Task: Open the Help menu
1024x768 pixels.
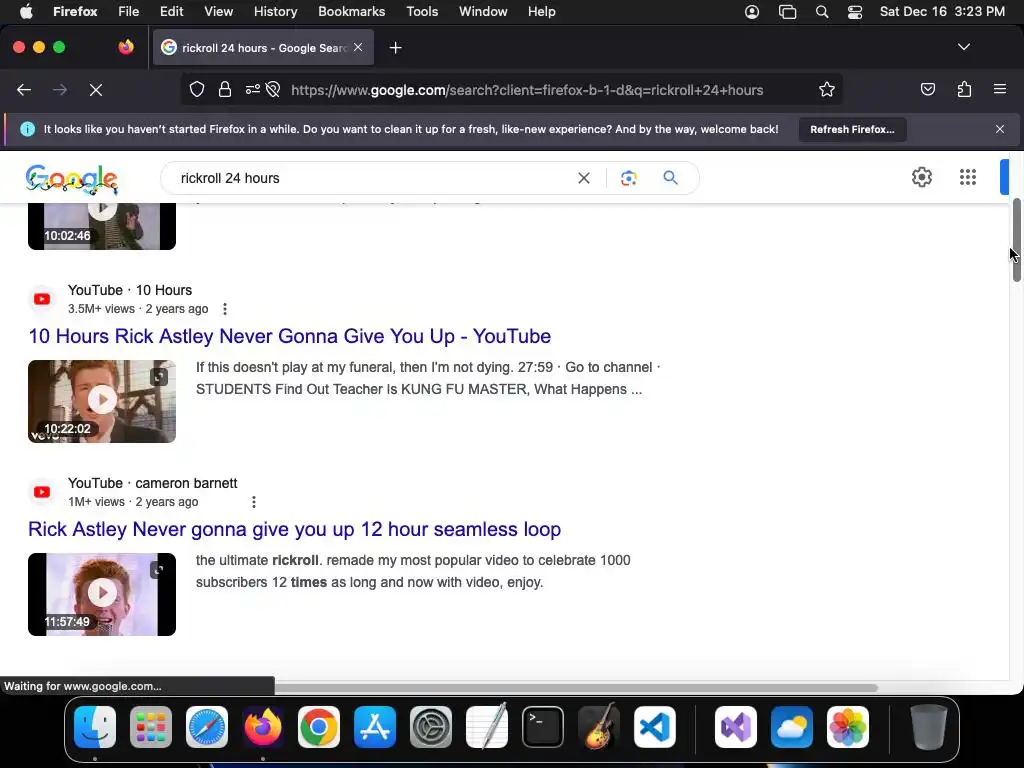Action: coord(541,11)
